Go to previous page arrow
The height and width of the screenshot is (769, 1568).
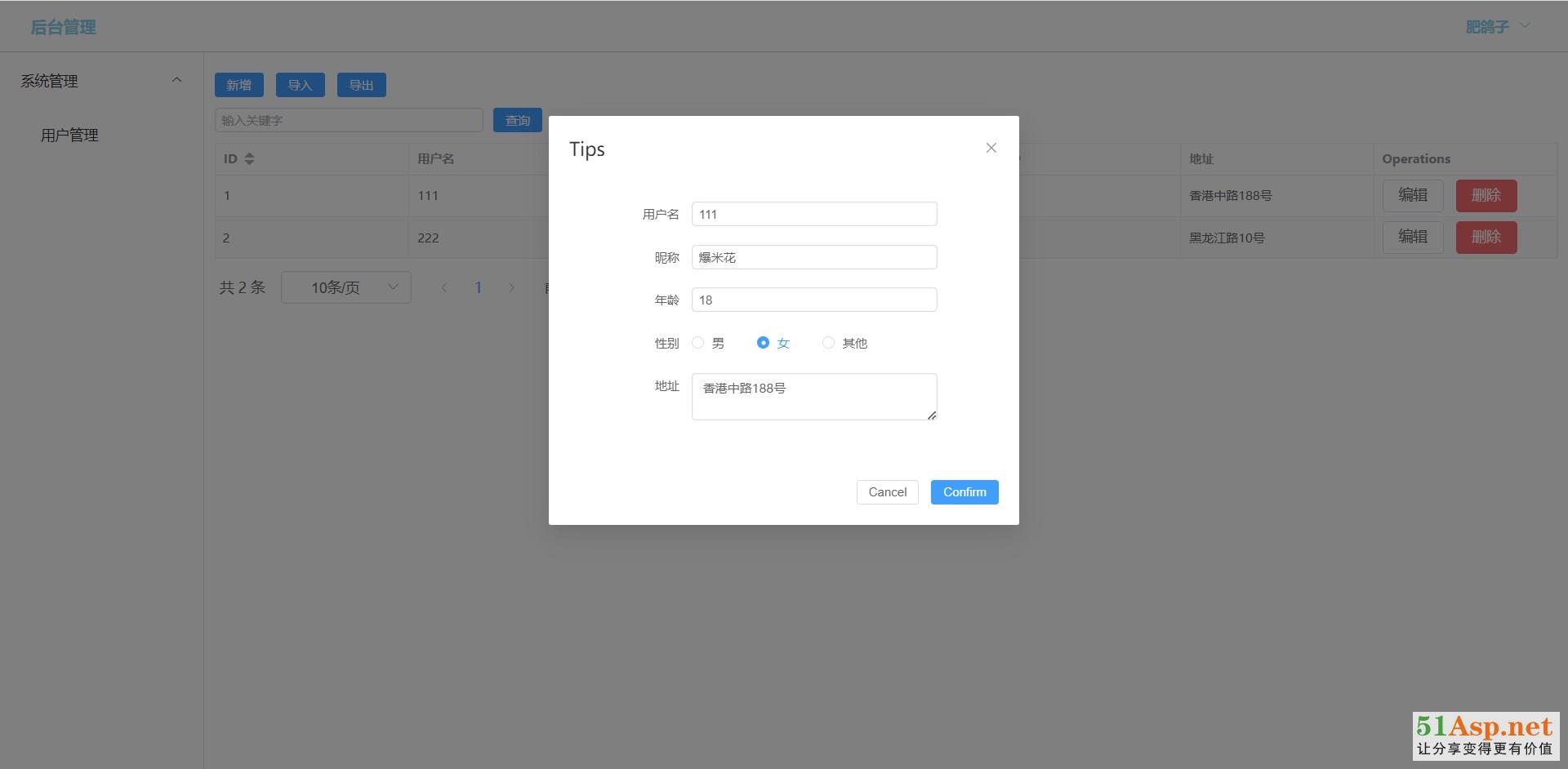click(444, 287)
